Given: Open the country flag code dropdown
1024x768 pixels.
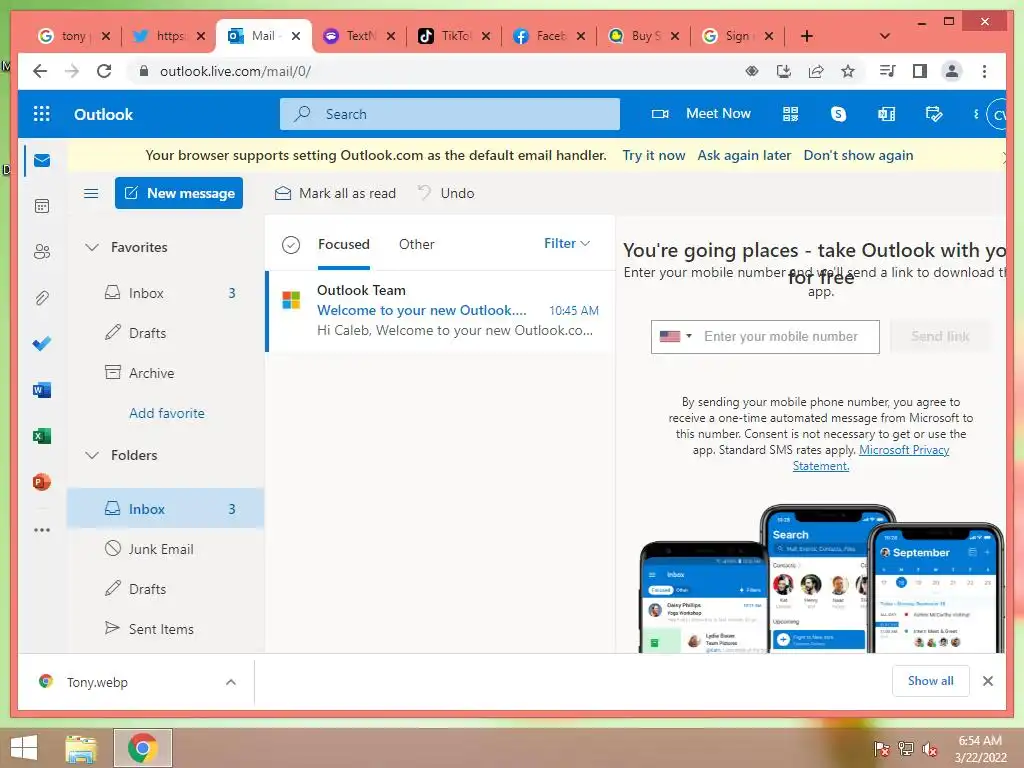Looking at the screenshot, I should (x=675, y=336).
